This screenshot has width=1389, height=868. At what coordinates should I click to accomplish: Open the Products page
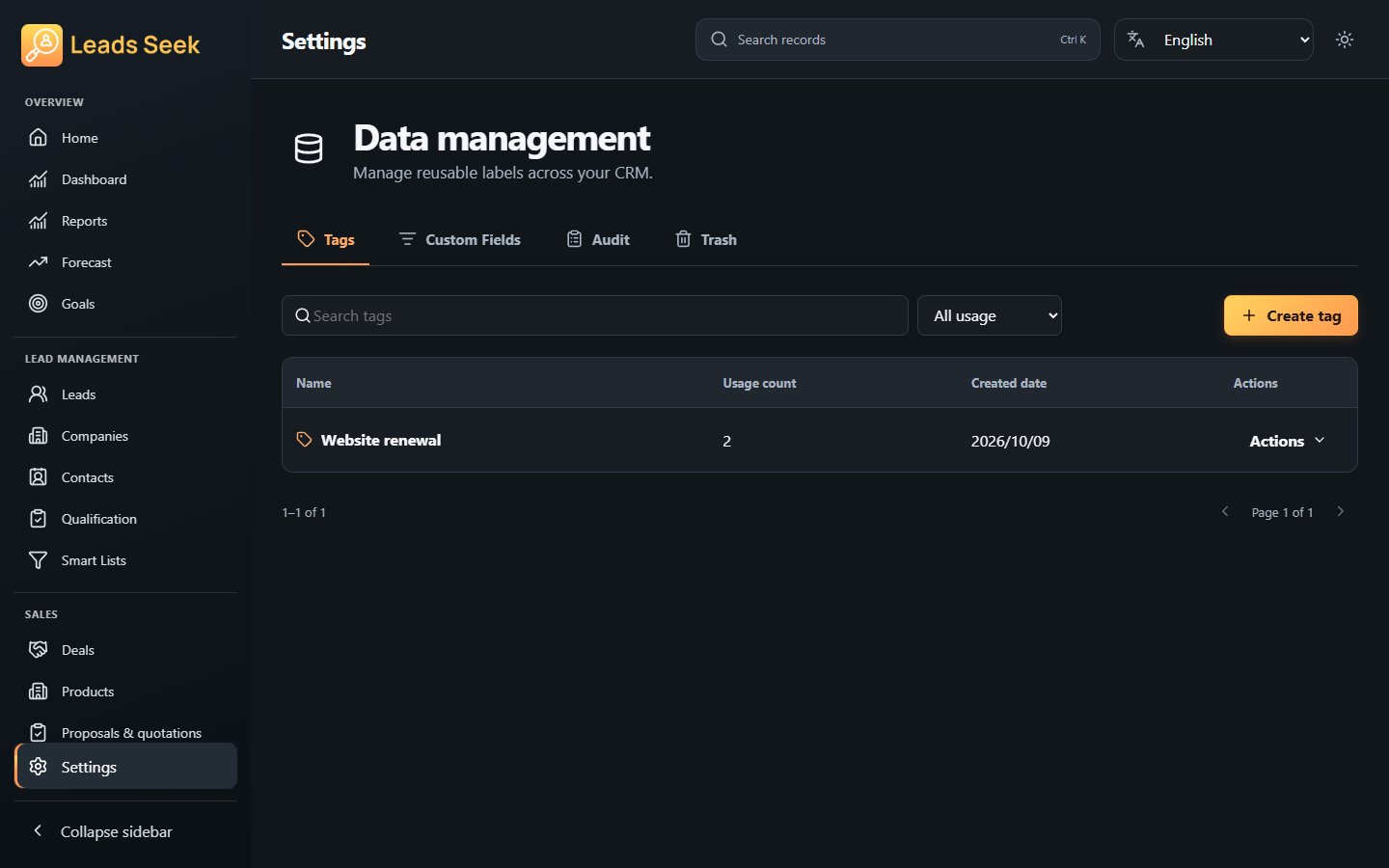[125, 692]
